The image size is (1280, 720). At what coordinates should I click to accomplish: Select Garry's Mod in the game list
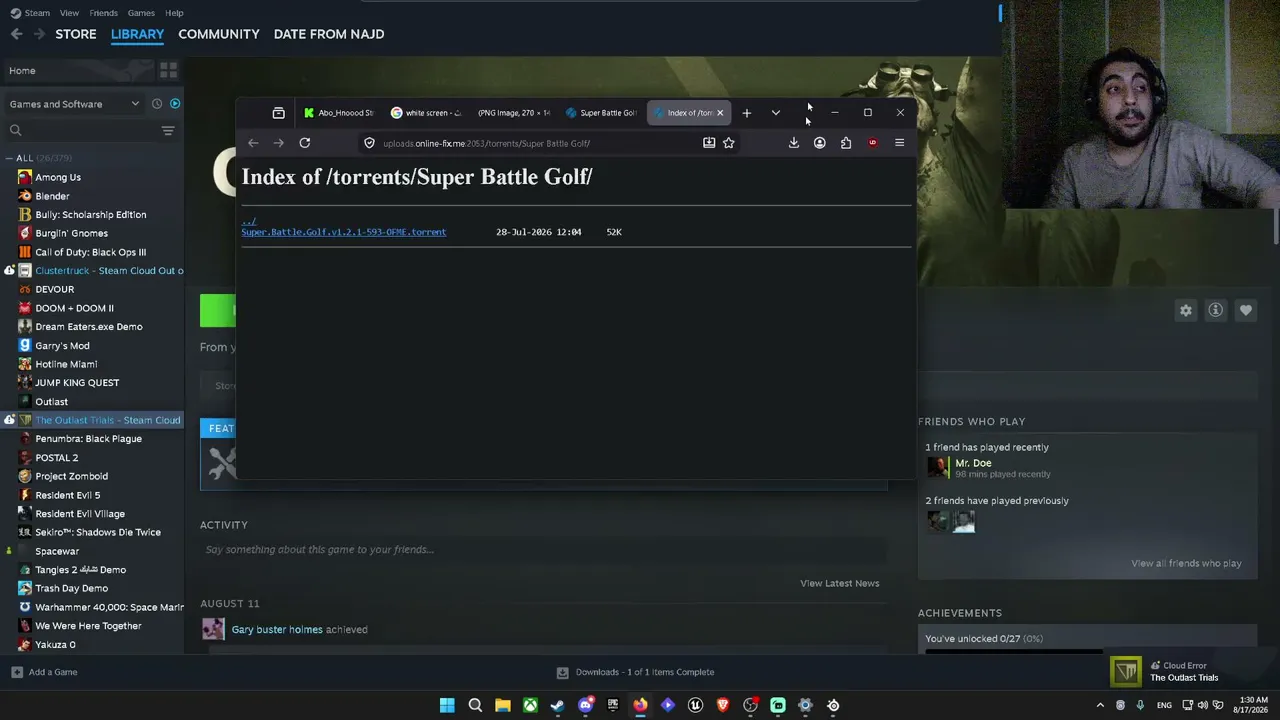62,345
